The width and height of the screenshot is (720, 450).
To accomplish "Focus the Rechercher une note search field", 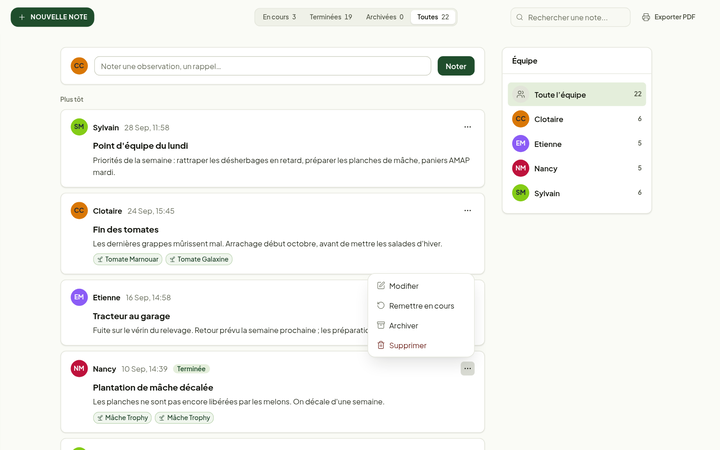I will (570, 17).
